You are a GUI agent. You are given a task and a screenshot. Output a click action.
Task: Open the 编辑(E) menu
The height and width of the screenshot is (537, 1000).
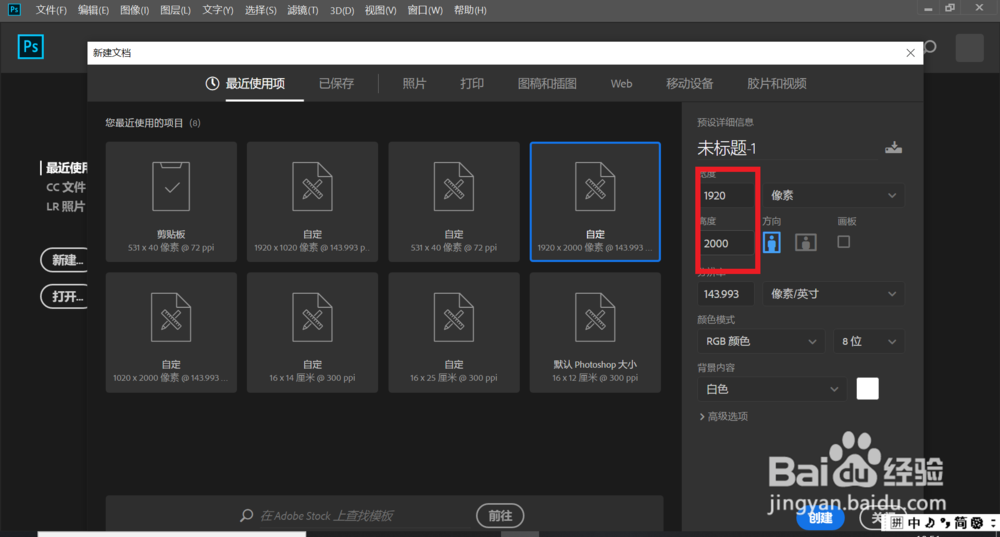click(x=93, y=10)
